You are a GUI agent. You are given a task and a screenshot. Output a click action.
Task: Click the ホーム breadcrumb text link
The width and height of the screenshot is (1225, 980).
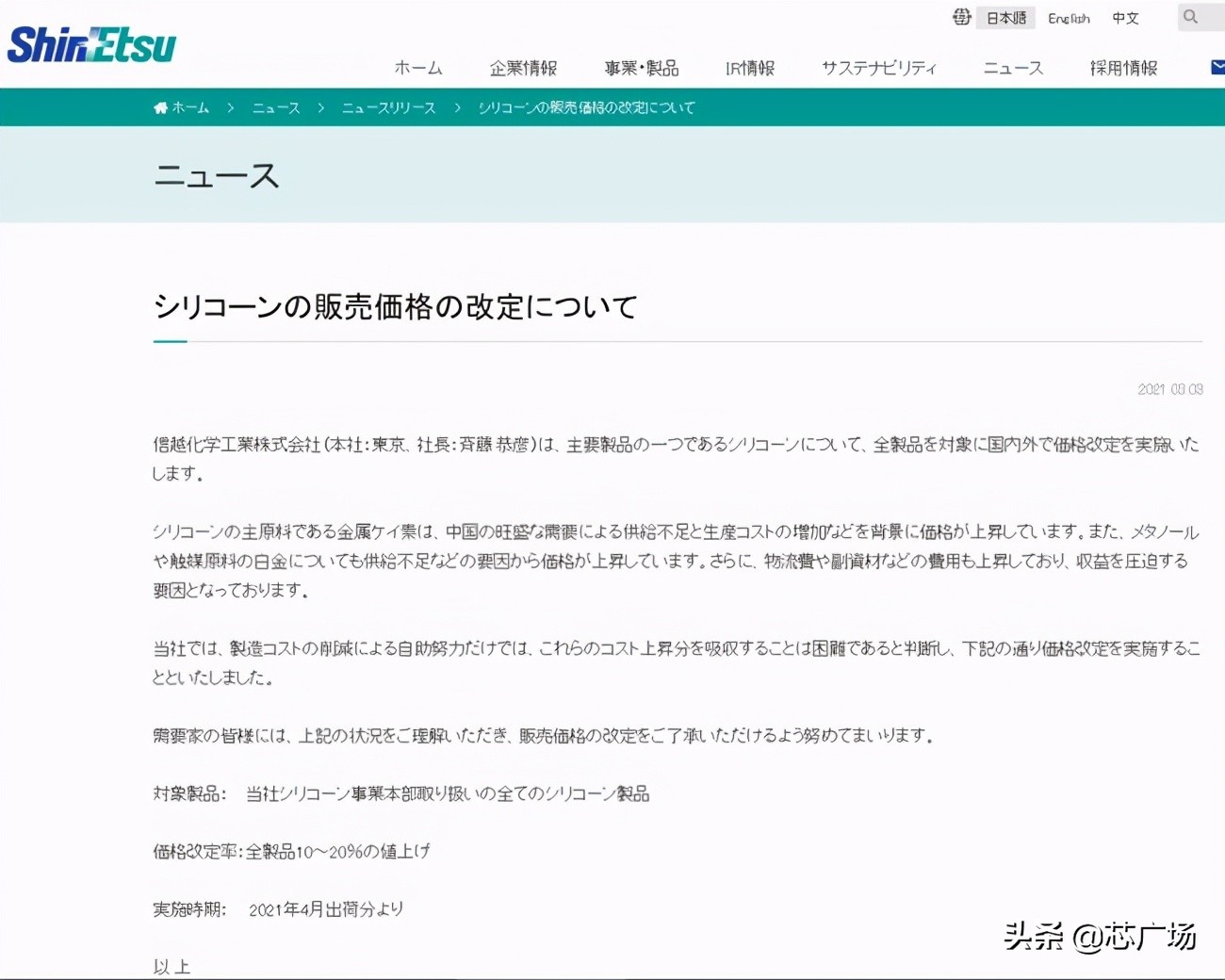tap(191, 107)
